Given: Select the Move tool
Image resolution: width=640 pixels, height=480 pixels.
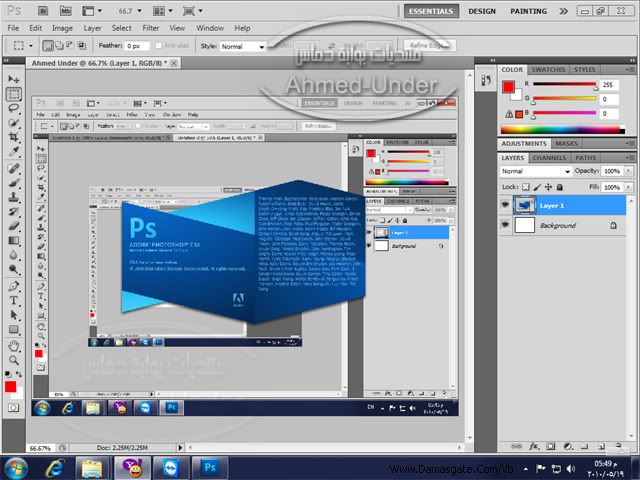Looking at the screenshot, I should point(13,79).
